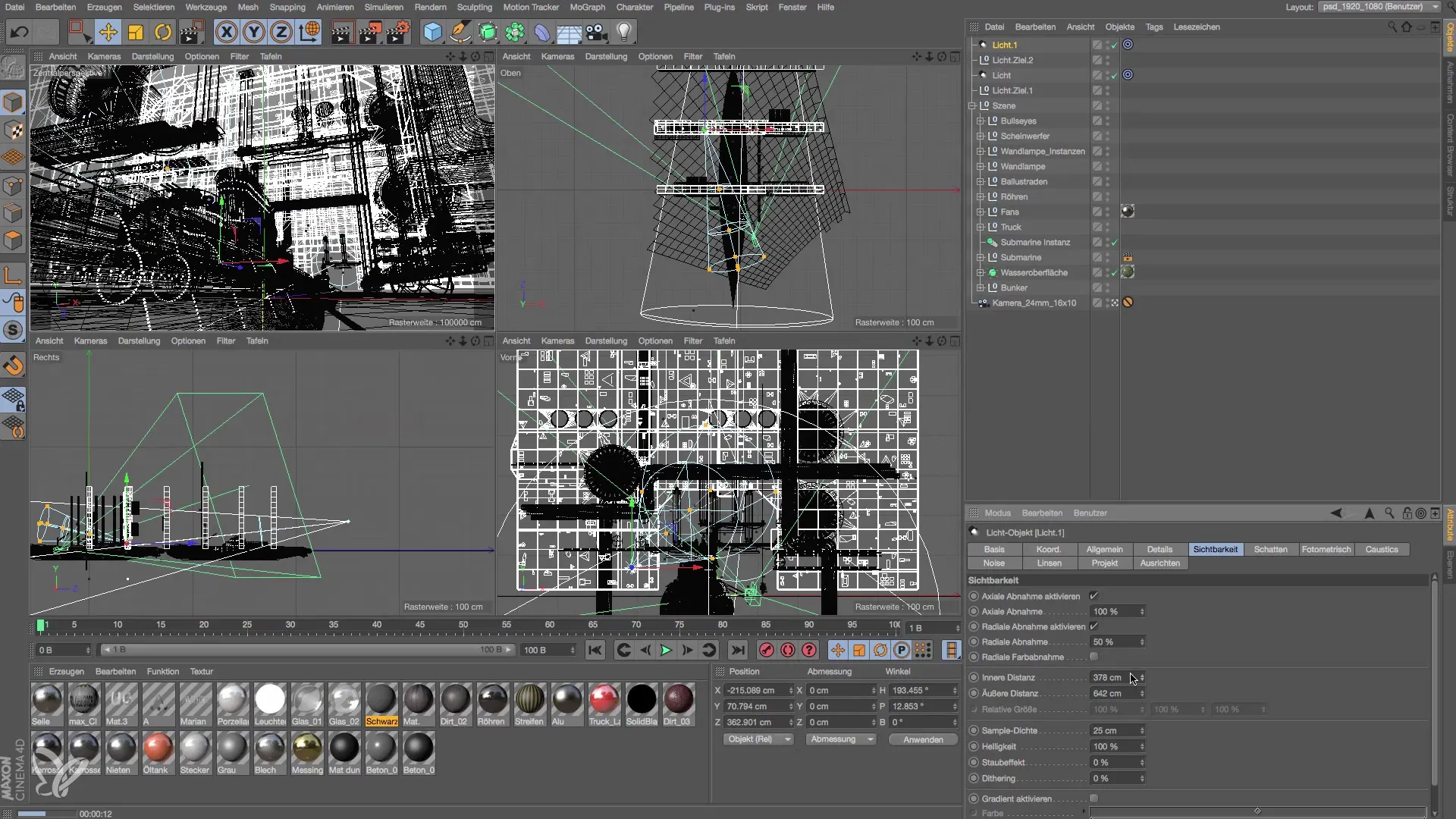Select the Rotate tool icon

[x=163, y=32]
